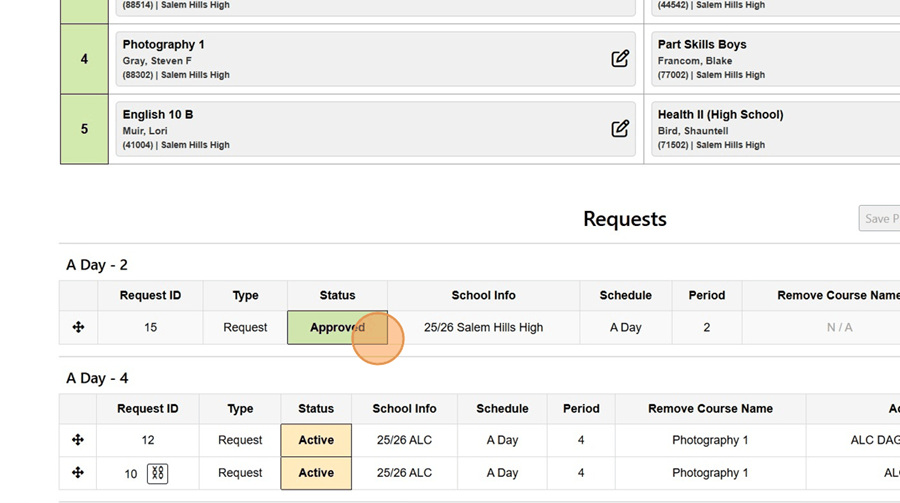Click move handle for request 12
This screenshot has height=503, width=900.
78,440
